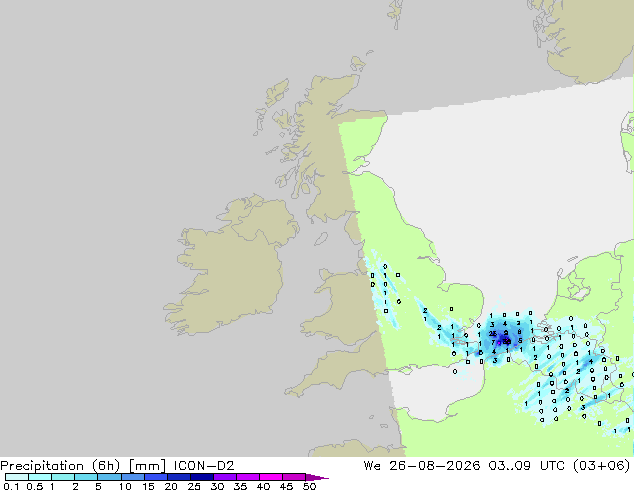
Task: Click the 15–20 mm blue legend swatch
Action: pos(156,477)
